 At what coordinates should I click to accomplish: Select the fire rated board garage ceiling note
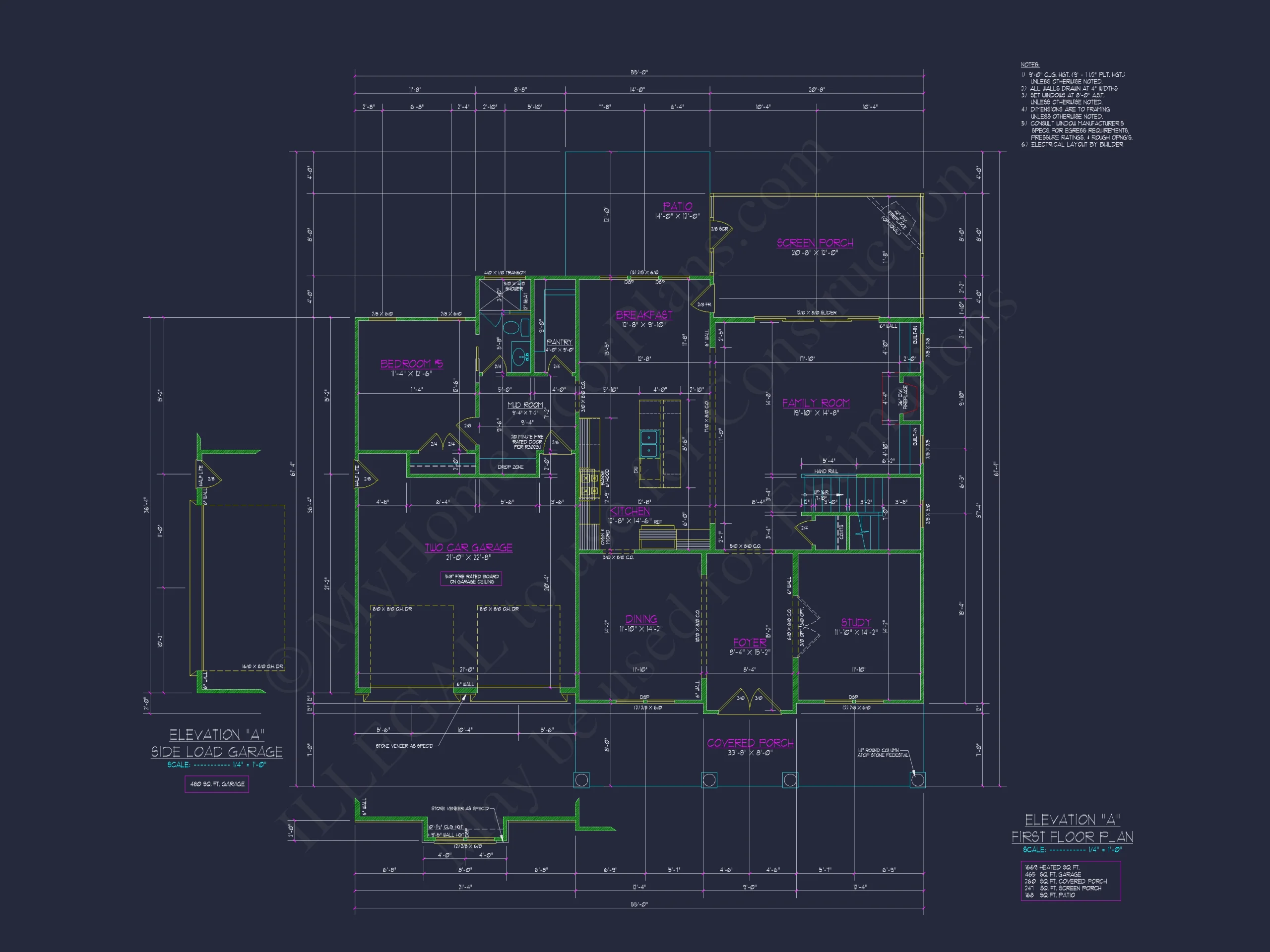tap(471, 579)
